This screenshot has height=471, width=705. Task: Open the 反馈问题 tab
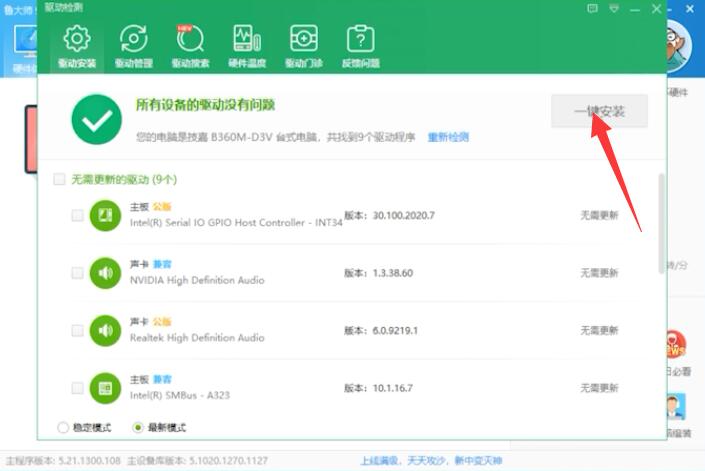point(361,47)
